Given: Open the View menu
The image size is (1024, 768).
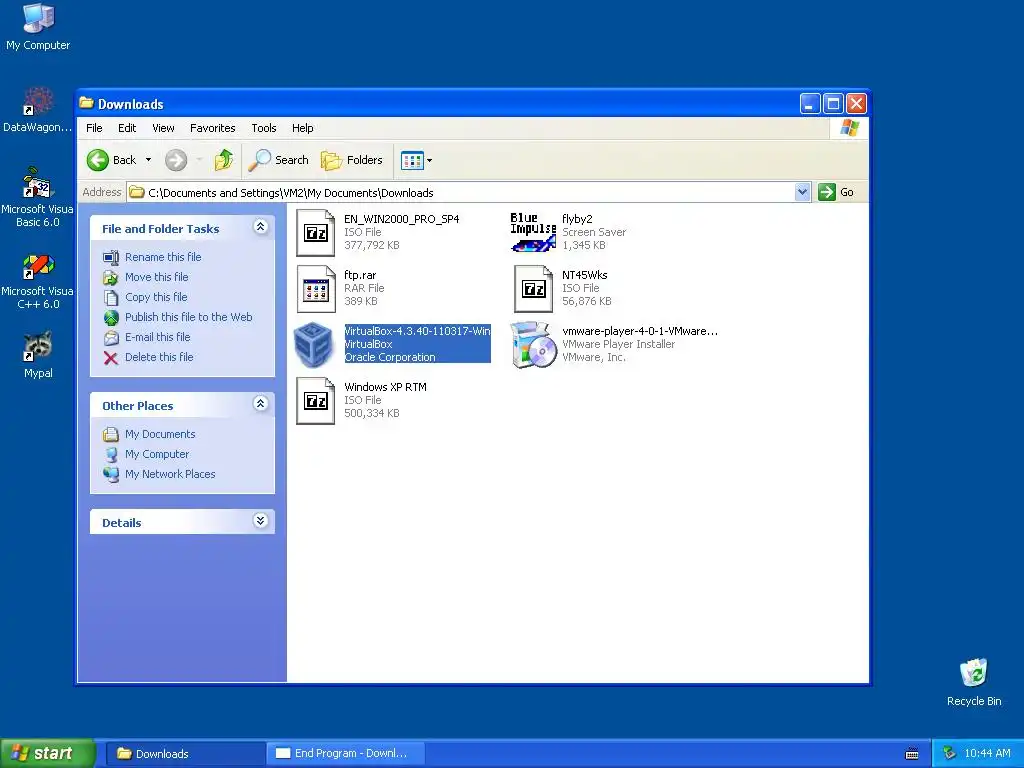Looking at the screenshot, I should (163, 128).
